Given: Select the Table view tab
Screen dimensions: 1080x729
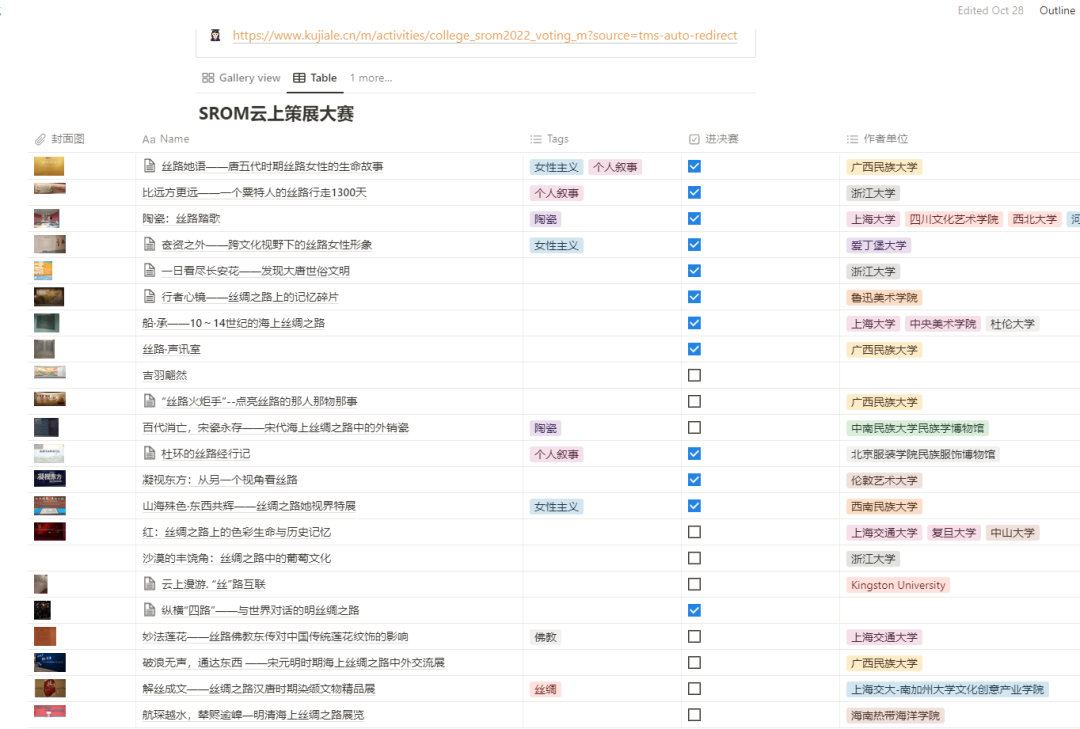Looking at the screenshot, I should (x=315, y=78).
